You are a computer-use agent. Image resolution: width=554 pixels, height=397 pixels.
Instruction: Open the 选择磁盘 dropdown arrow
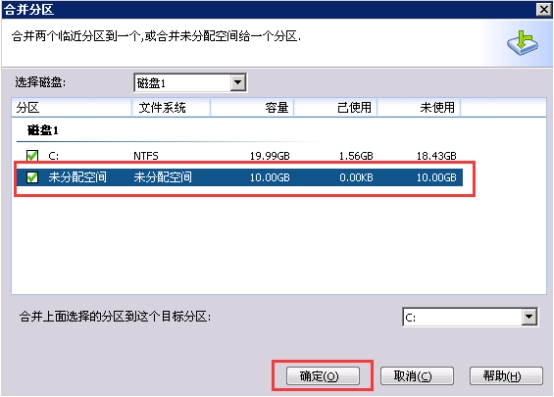238,83
